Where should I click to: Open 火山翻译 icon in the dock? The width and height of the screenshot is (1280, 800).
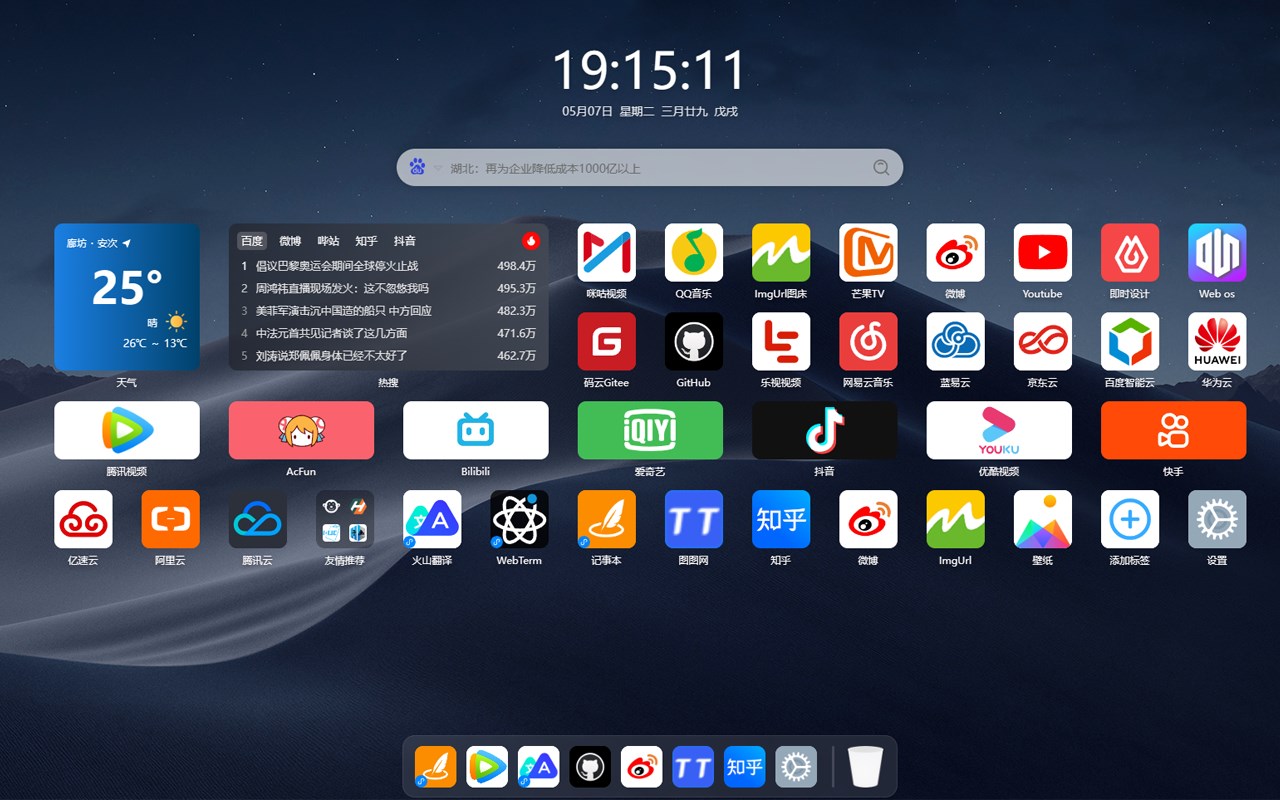pos(539,767)
